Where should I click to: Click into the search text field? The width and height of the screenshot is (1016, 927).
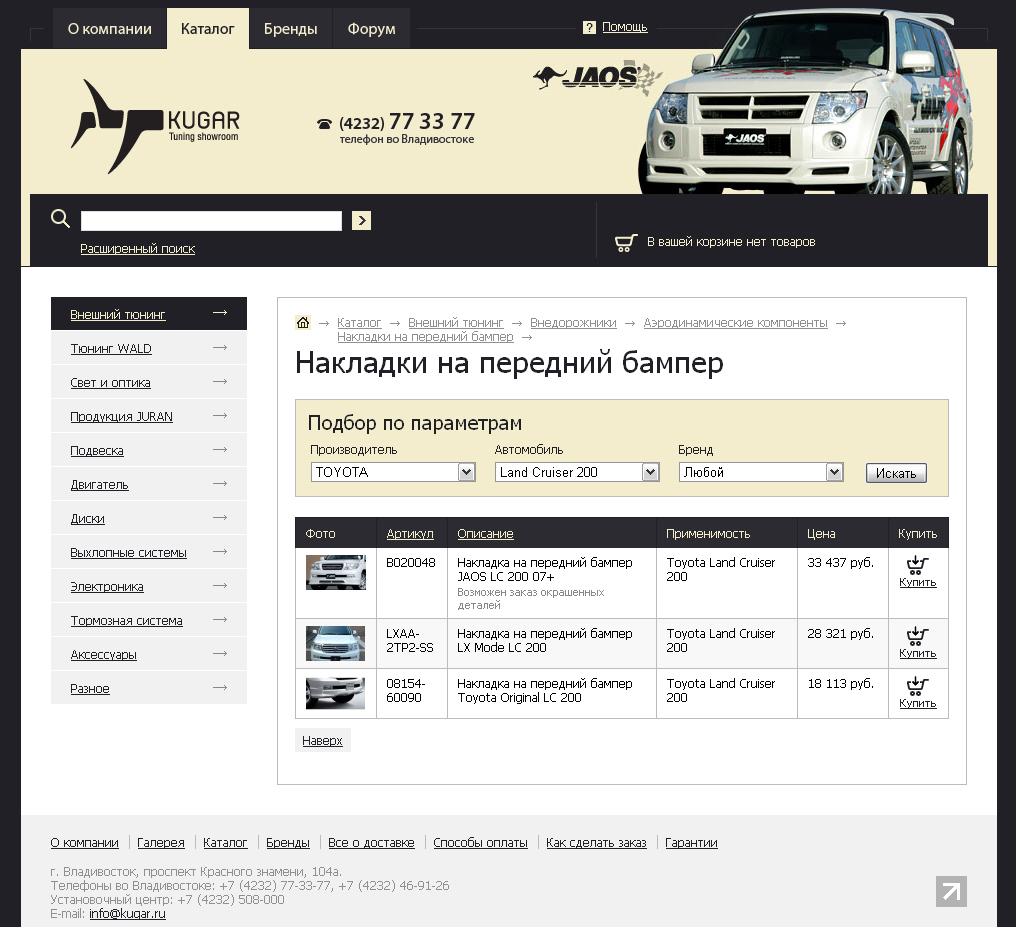(x=211, y=221)
